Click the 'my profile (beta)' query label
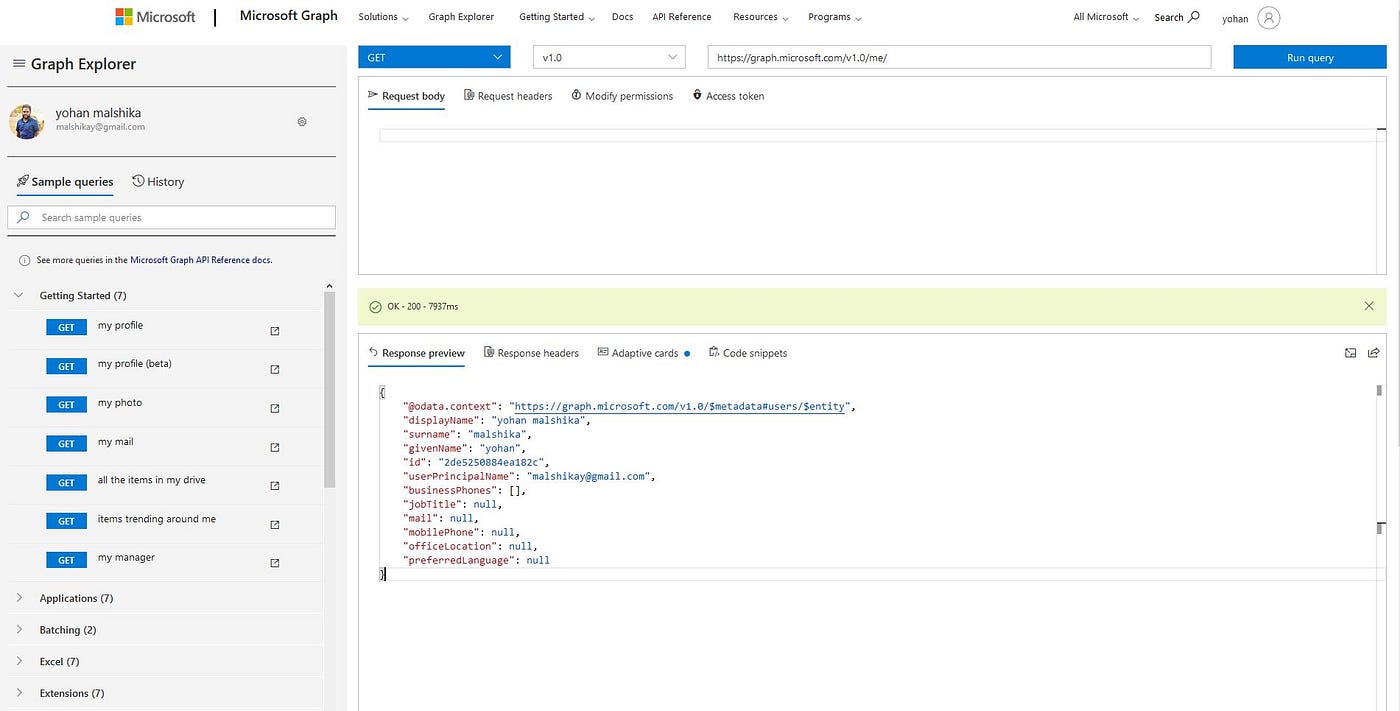The height and width of the screenshot is (711, 1400). tap(135, 364)
